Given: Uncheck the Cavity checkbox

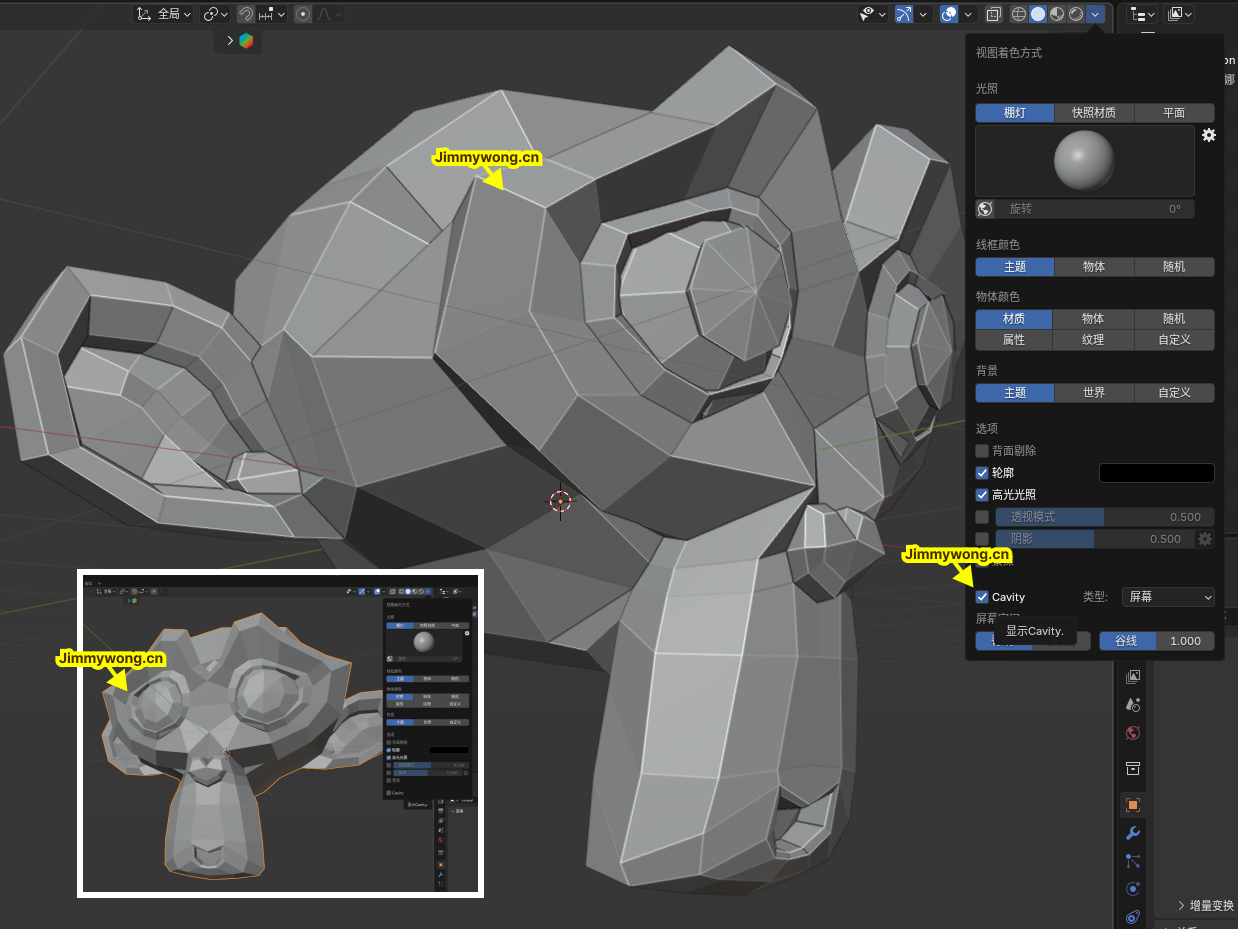Looking at the screenshot, I should (x=982, y=597).
